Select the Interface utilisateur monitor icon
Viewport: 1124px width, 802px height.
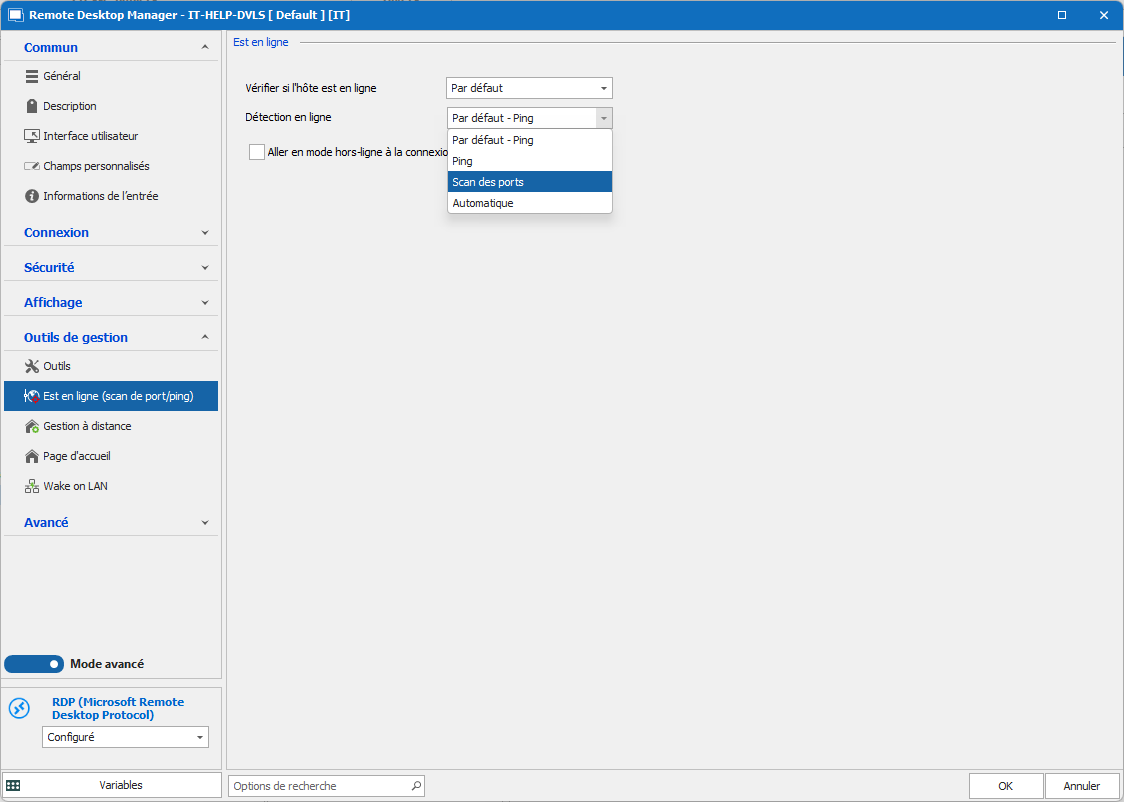click(x=32, y=136)
